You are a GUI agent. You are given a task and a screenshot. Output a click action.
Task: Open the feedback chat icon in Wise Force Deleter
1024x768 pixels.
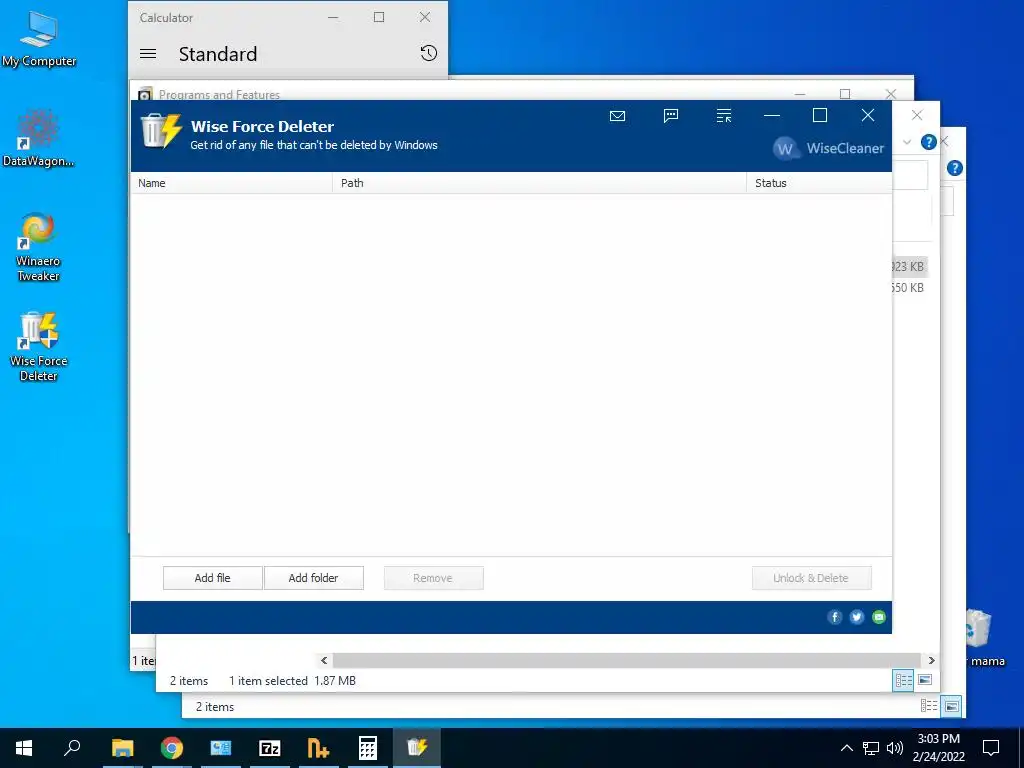pyautogui.click(x=671, y=116)
